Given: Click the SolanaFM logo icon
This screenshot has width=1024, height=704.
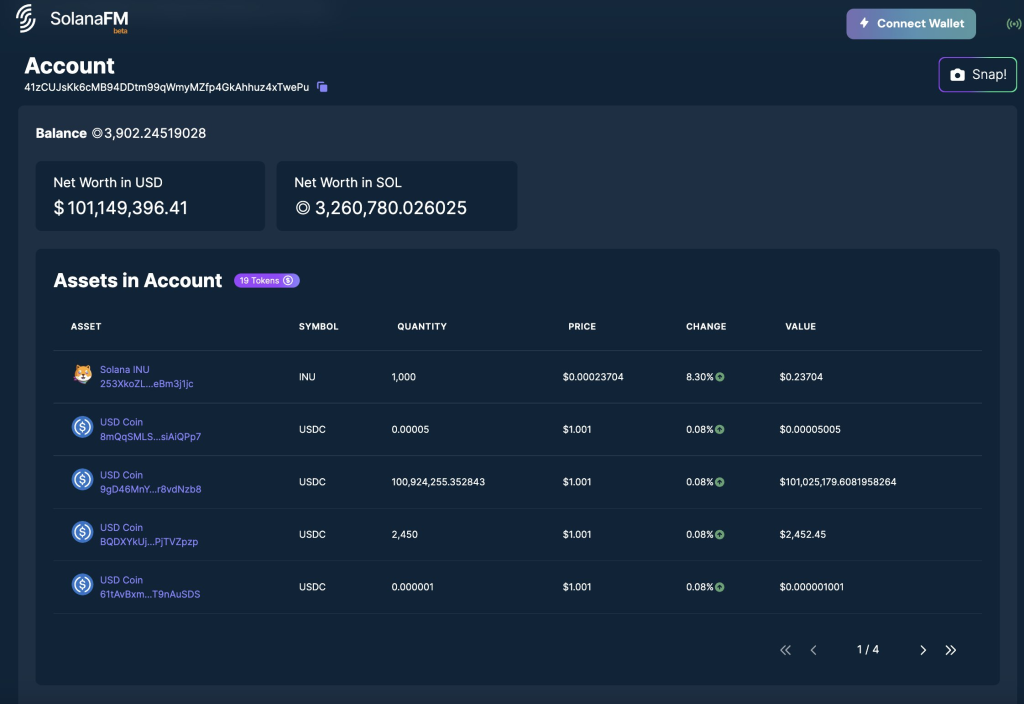Looking at the screenshot, I should tap(25, 18).
